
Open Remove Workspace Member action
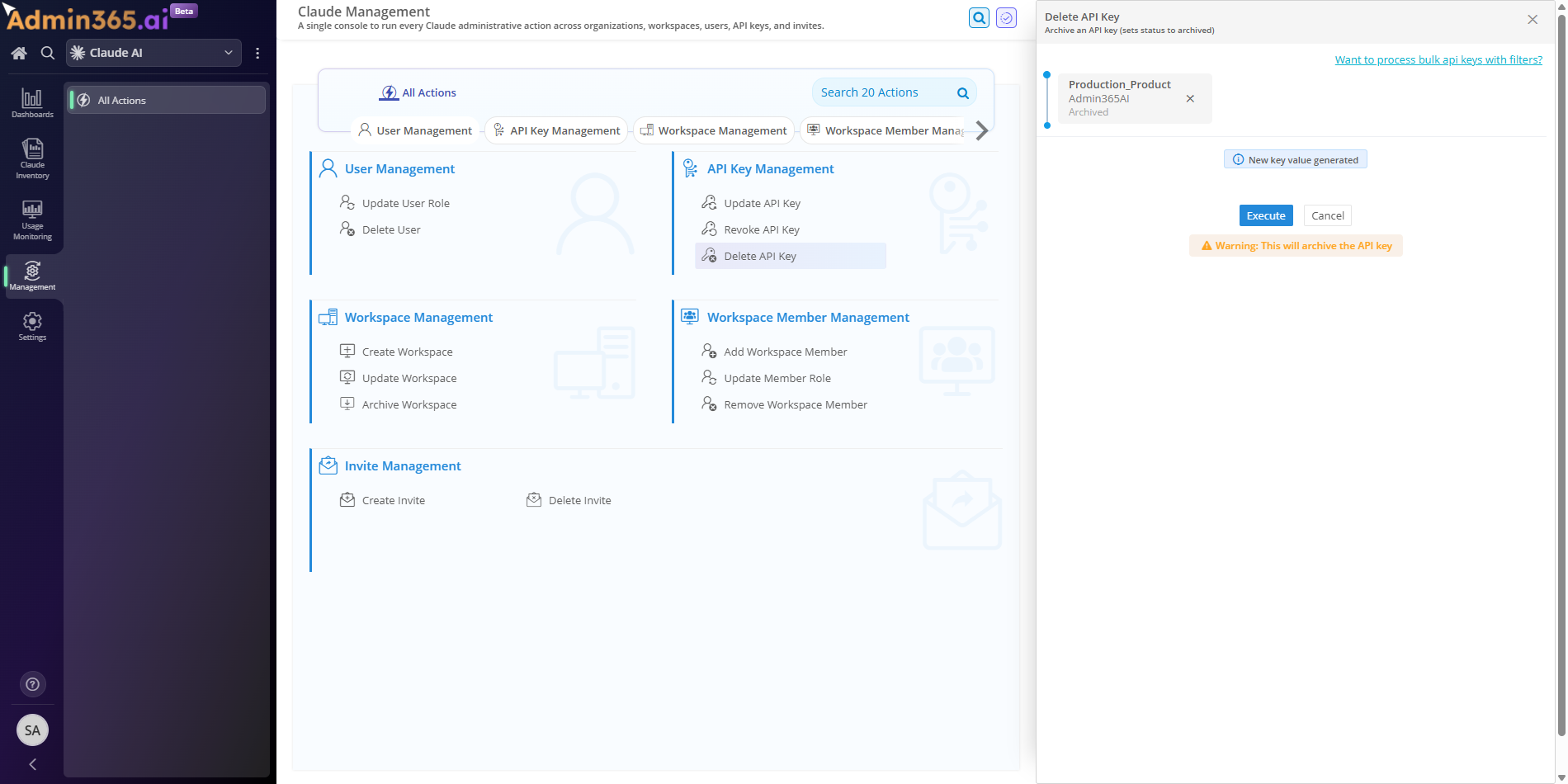(x=784, y=404)
